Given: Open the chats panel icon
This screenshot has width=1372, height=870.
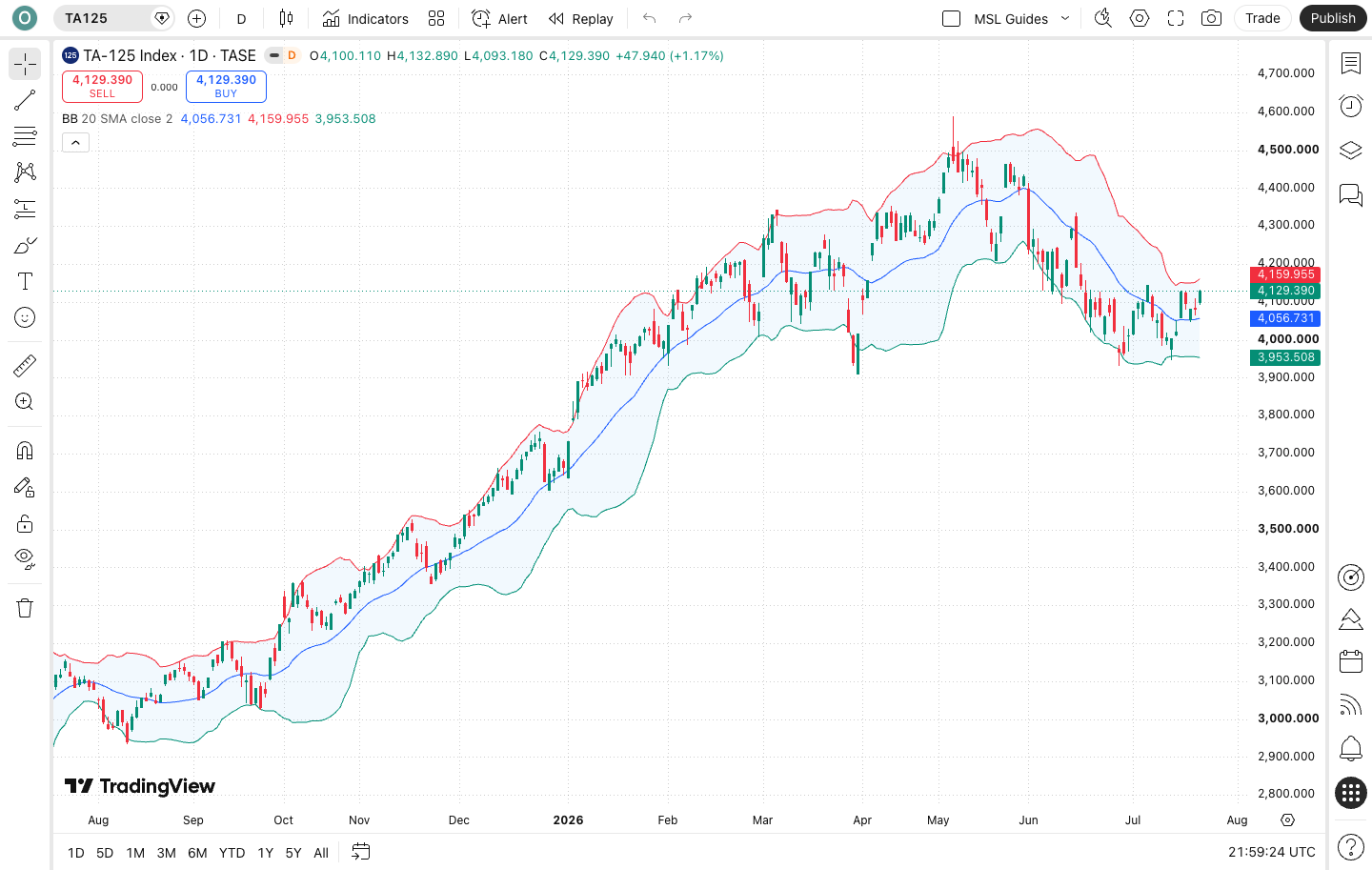Looking at the screenshot, I should (x=1351, y=195).
